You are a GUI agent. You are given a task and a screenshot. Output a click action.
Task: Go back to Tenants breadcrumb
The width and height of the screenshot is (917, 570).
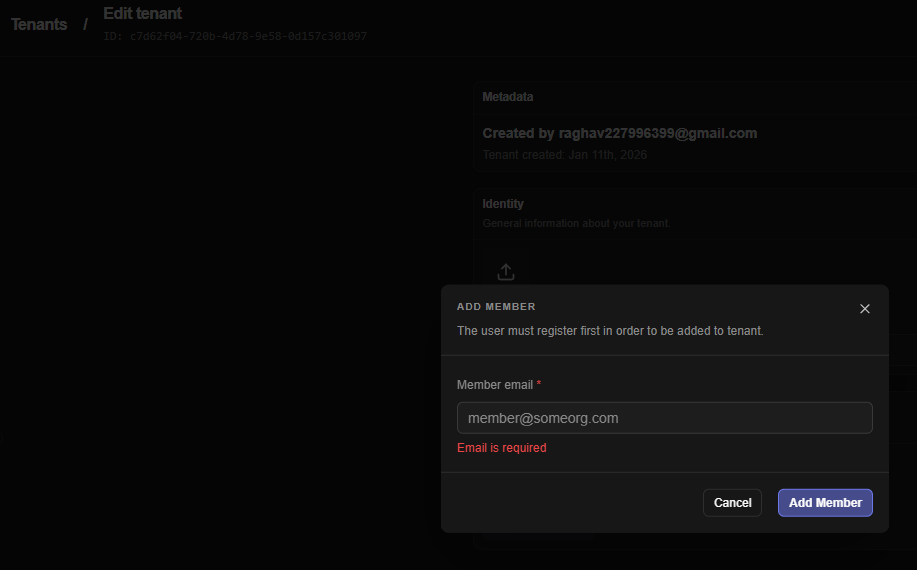[39, 25]
